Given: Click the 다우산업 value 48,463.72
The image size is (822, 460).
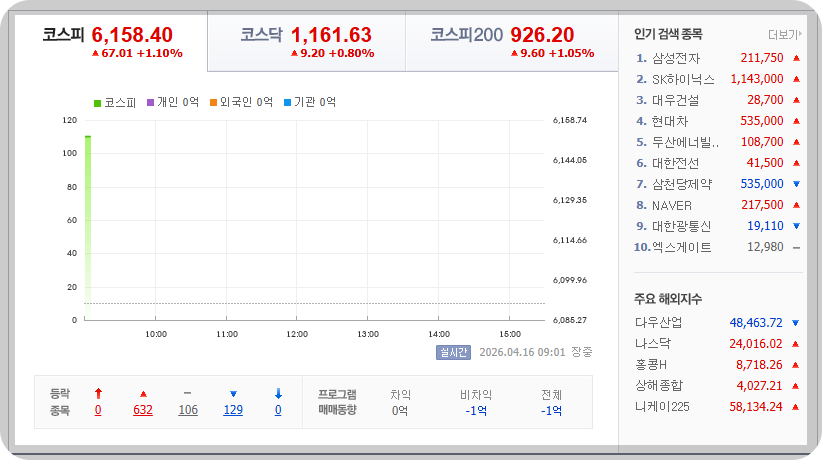Looking at the screenshot, I should pyautogui.click(x=756, y=323).
